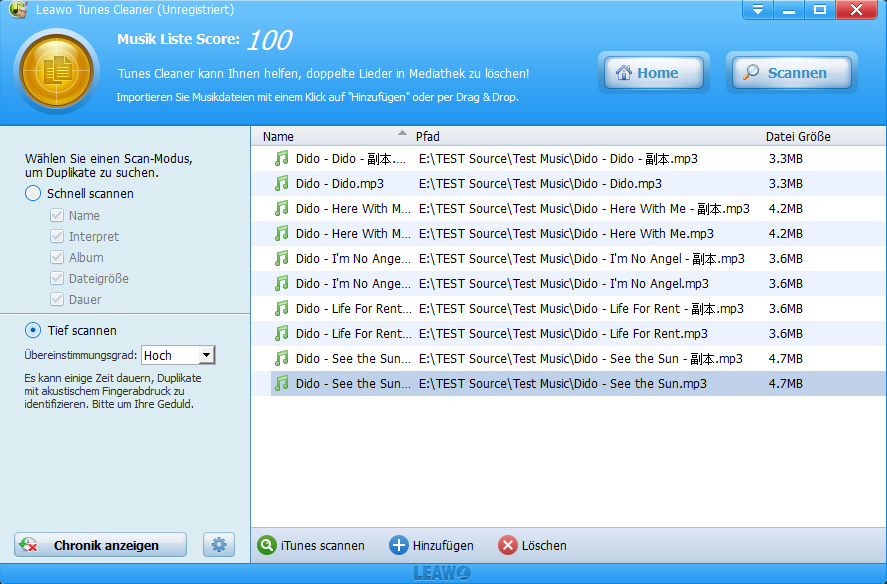The image size is (887, 584).
Task: Toggle the Name checkbox
Action: coord(57,215)
